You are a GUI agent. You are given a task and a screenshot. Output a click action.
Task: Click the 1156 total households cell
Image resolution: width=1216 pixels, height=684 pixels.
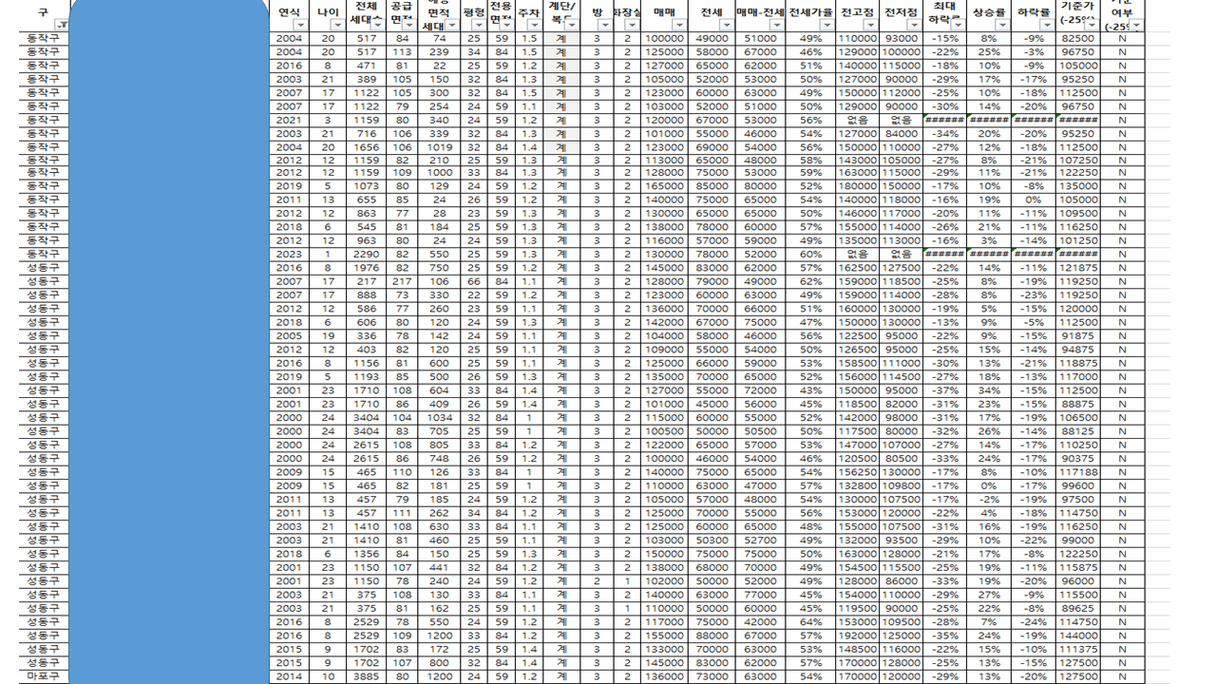coord(367,364)
